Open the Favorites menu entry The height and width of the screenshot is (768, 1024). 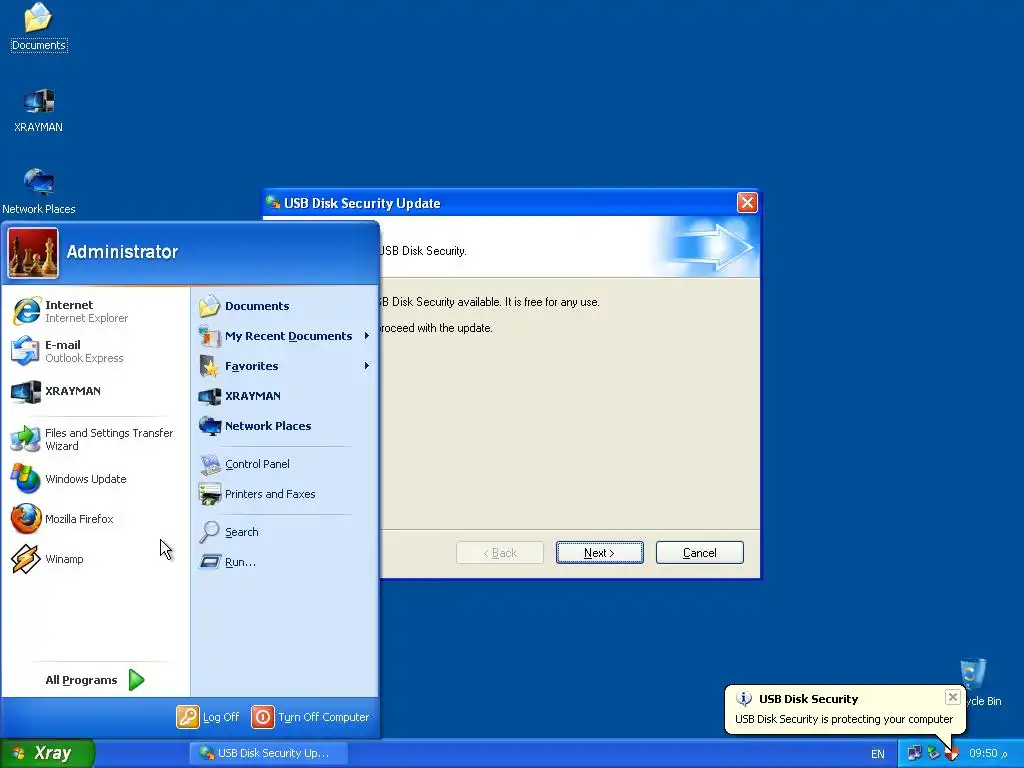285,366
